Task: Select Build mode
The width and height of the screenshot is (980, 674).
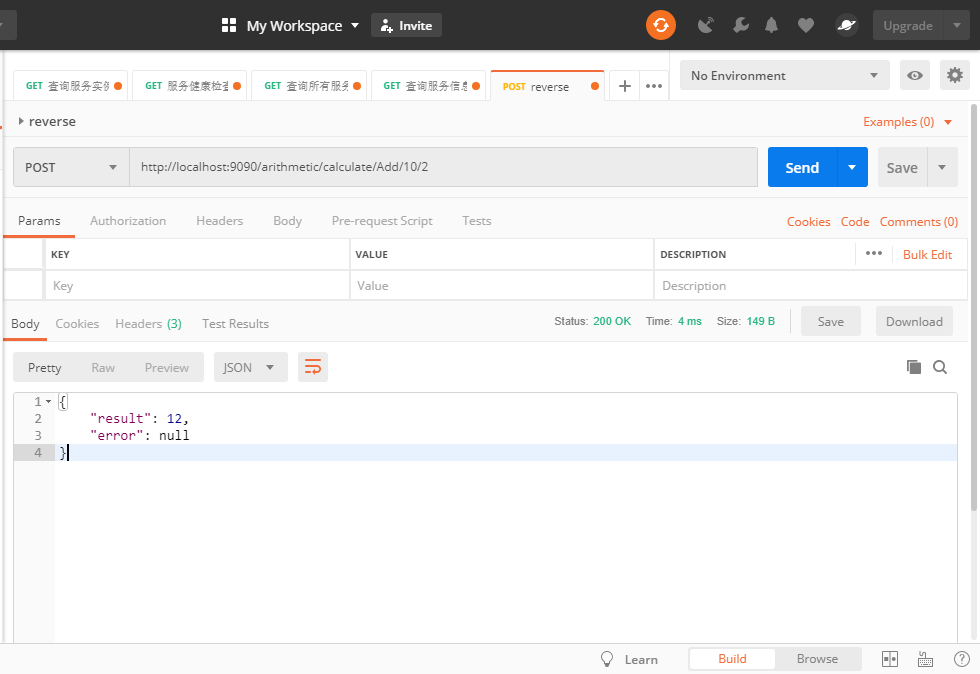Action: [732, 659]
